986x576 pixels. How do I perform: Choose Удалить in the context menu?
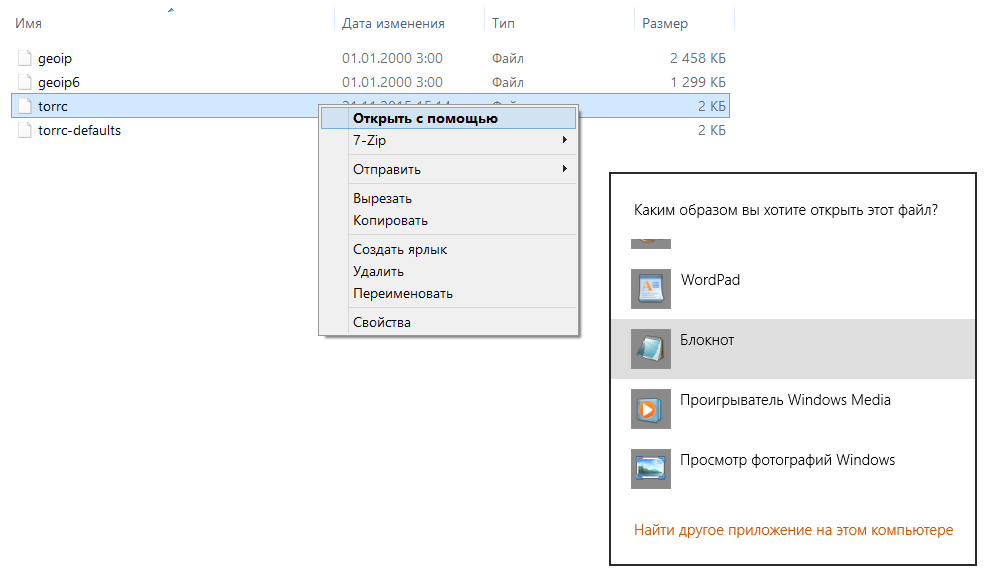coord(378,271)
